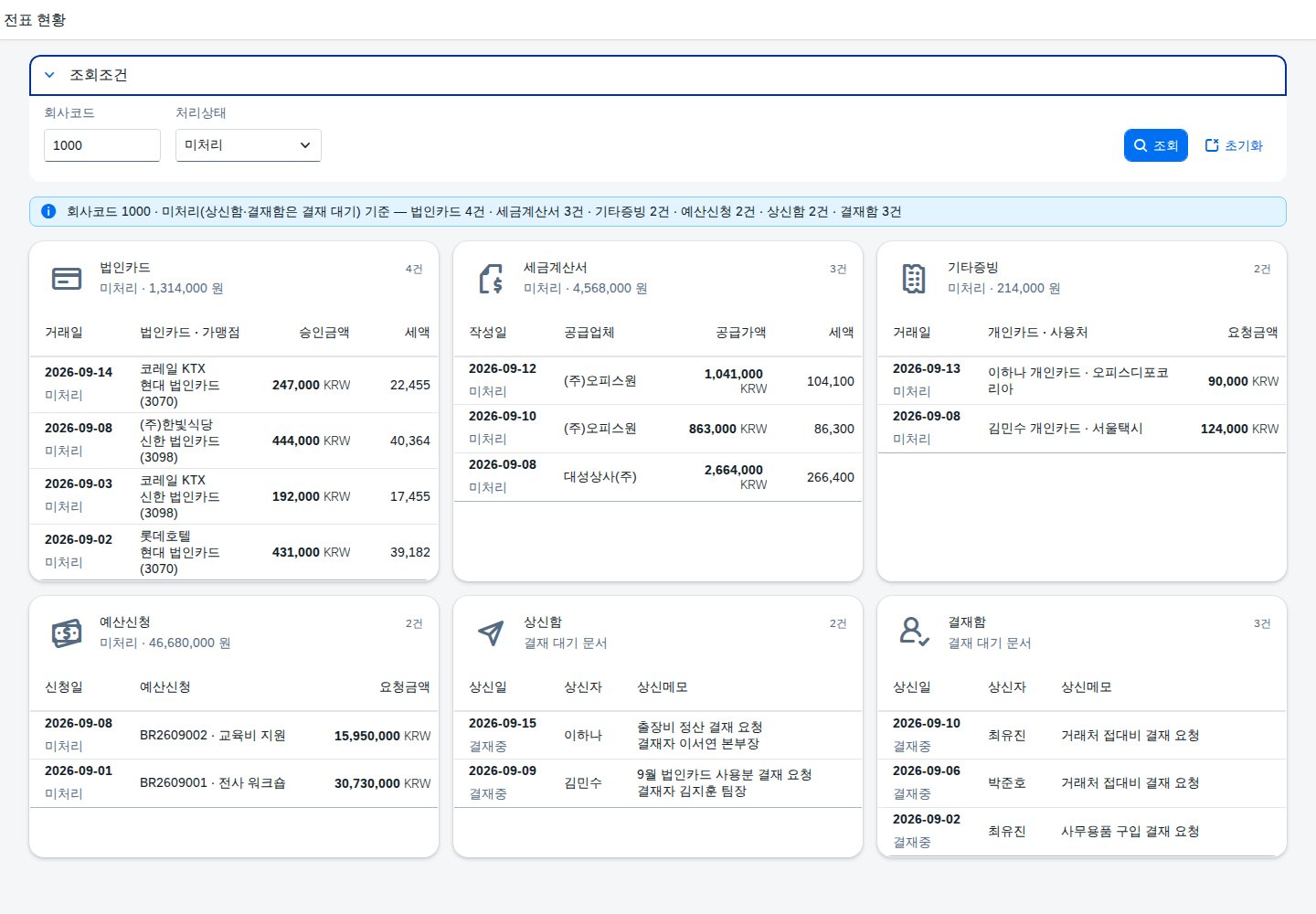Click the 863,000 KRW supply amount
The image size is (1316, 914).
pyautogui.click(x=728, y=429)
